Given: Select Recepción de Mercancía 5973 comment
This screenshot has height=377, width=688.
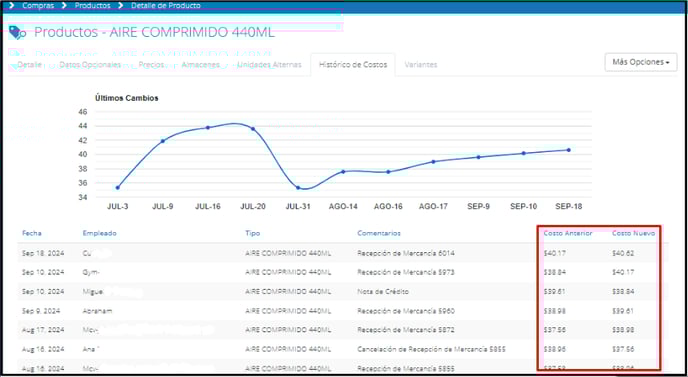Looking at the screenshot, I should 406,273.
